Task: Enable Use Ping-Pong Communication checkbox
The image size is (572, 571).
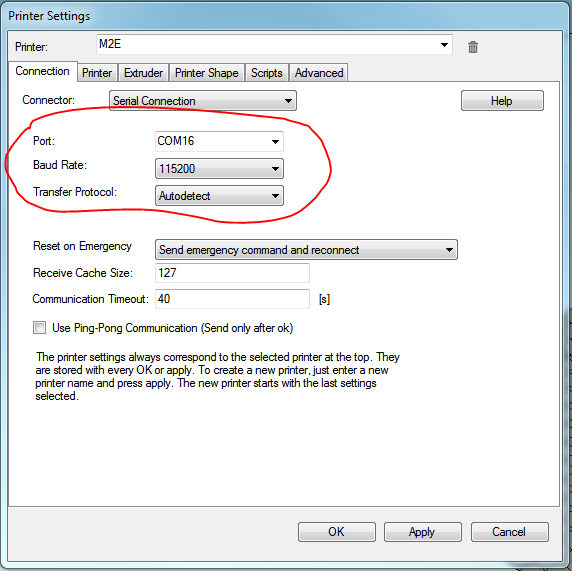Action: tap(39, 327)
